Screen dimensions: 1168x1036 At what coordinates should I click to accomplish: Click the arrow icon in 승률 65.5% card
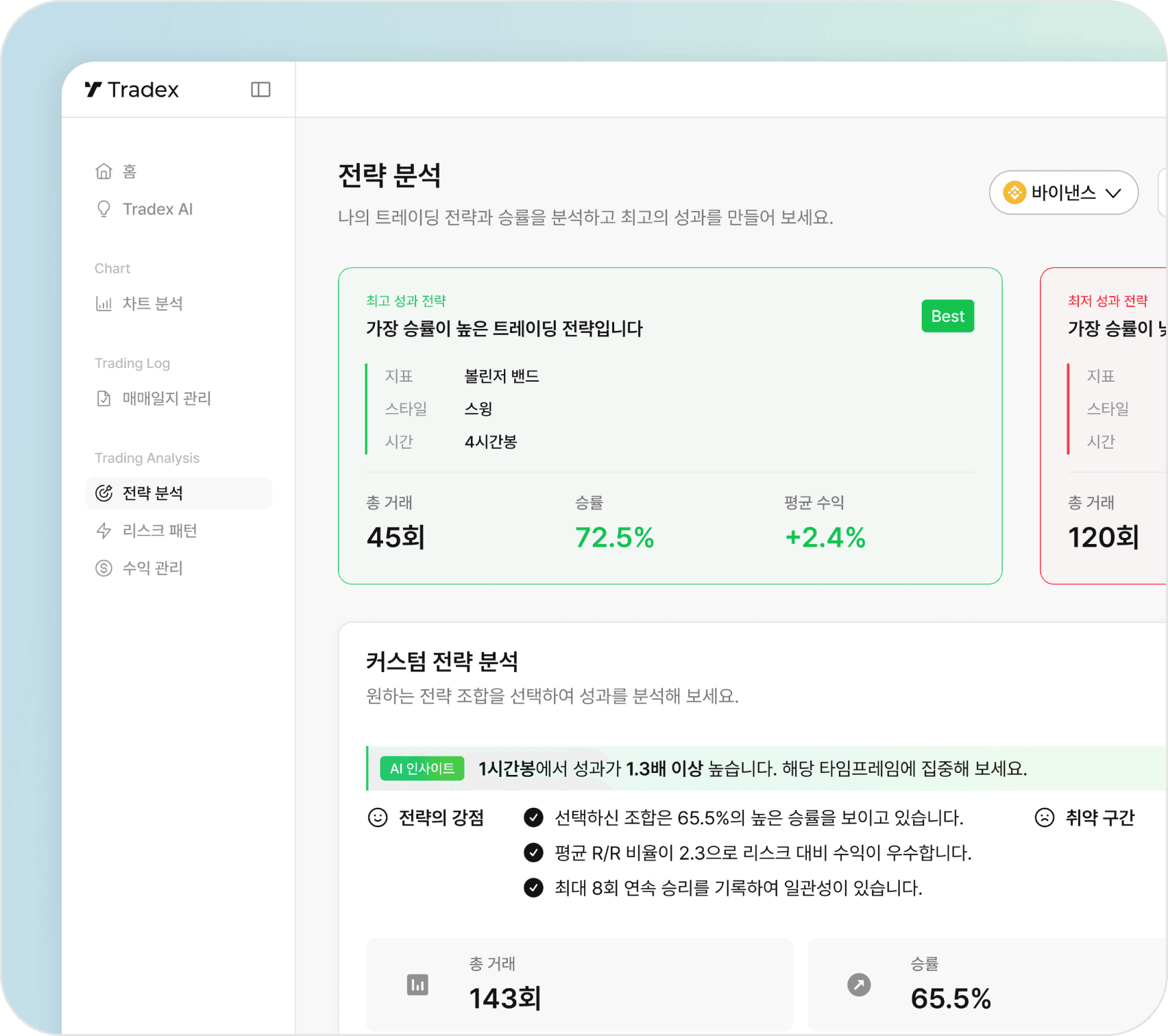[859, 985]
